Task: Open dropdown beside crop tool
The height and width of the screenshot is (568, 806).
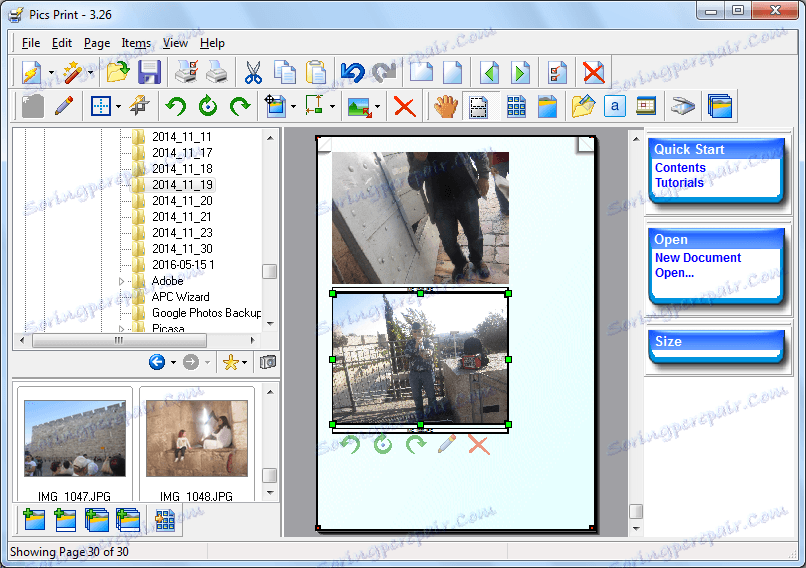Action: (x=333, y=106)
